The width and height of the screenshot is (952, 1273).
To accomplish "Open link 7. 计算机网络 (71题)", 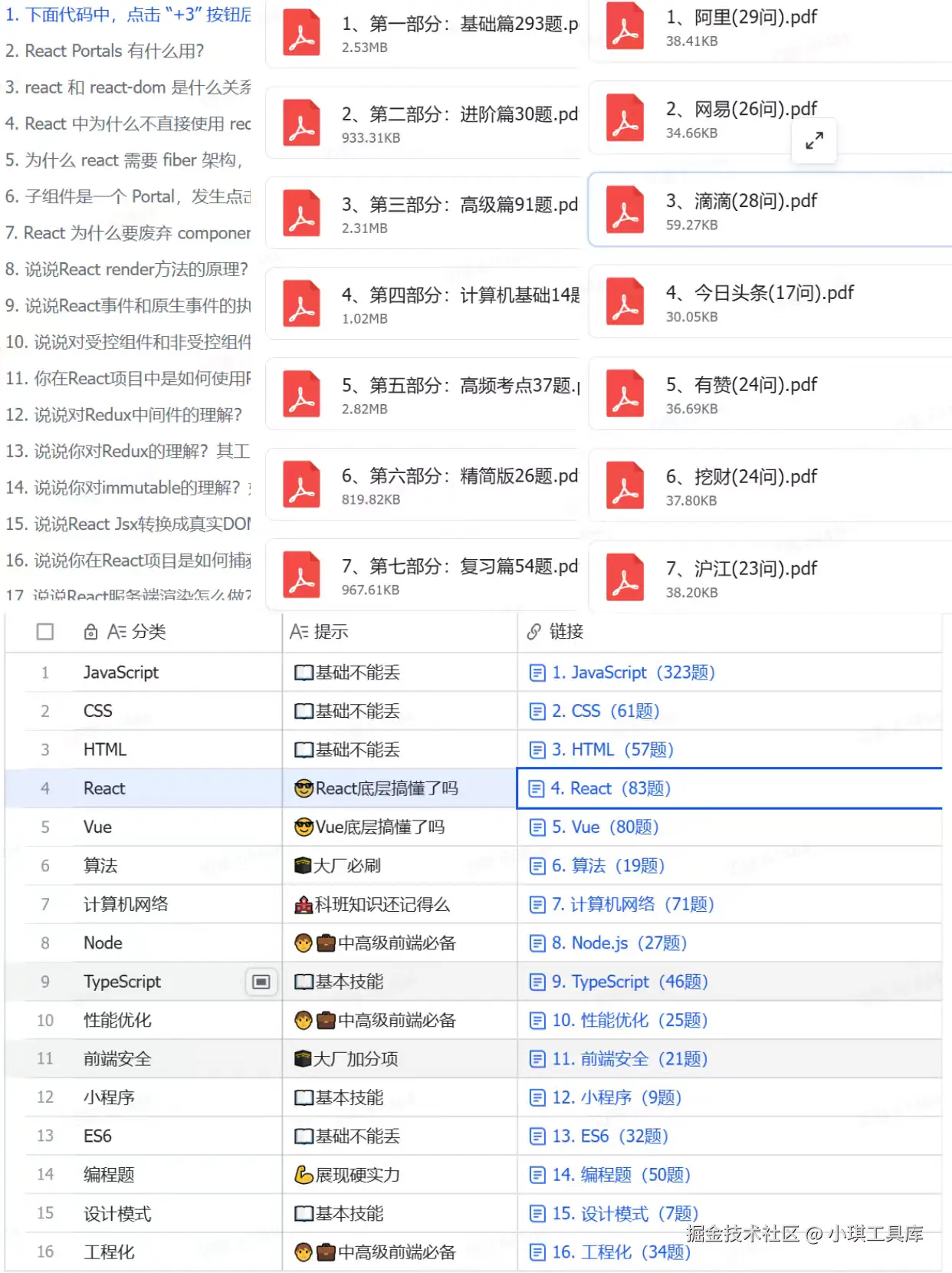I will 633,905.
